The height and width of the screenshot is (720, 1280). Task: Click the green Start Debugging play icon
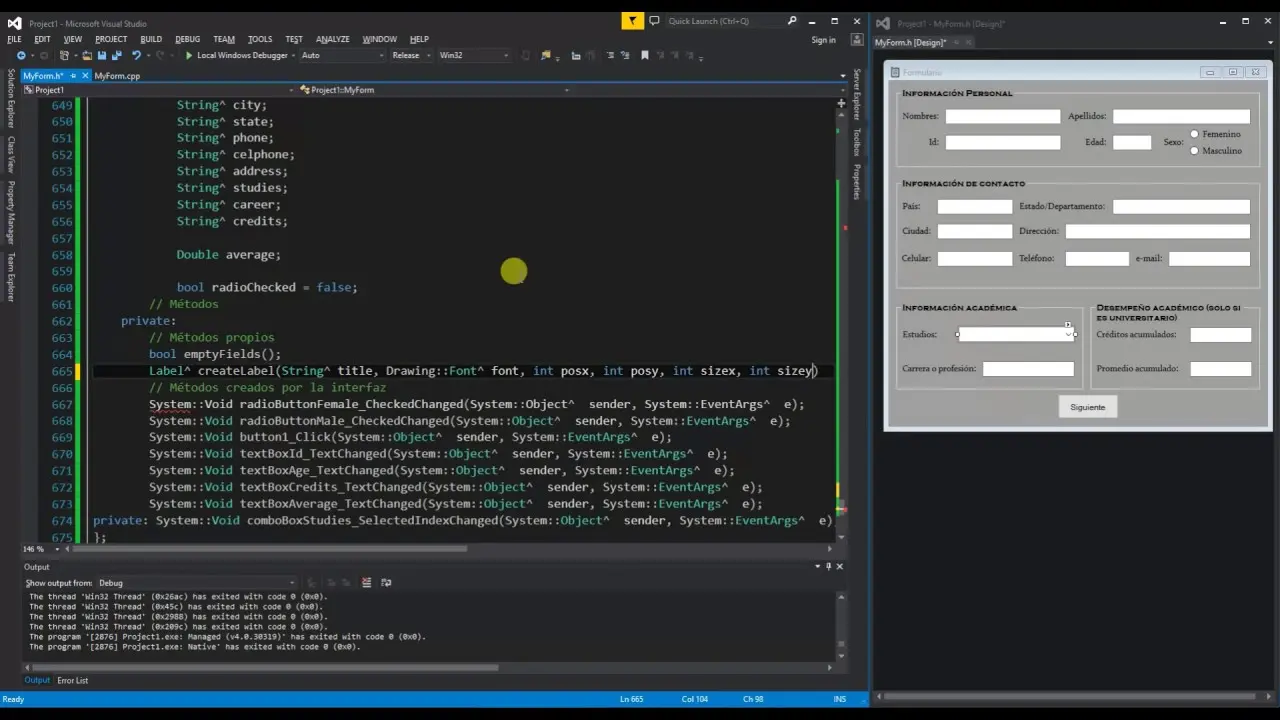[x=188, y=56]
